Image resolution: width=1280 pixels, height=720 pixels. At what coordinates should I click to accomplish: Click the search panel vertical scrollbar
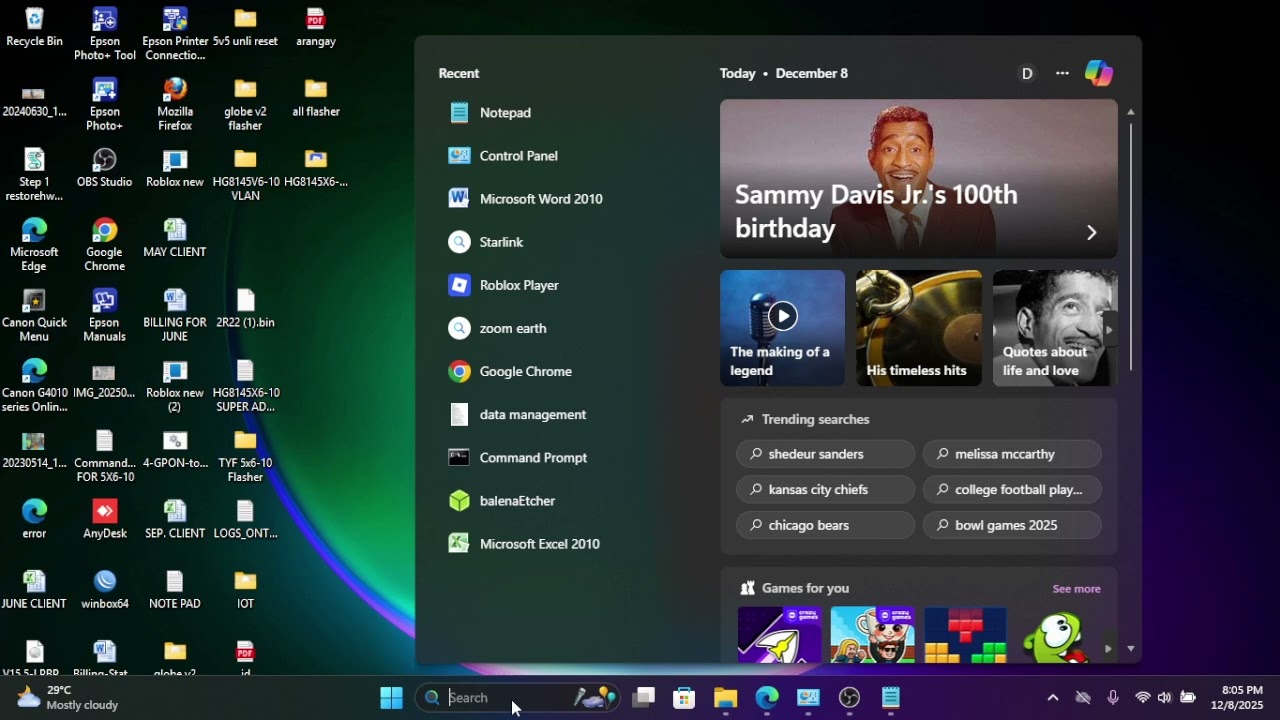point(1131,246)
